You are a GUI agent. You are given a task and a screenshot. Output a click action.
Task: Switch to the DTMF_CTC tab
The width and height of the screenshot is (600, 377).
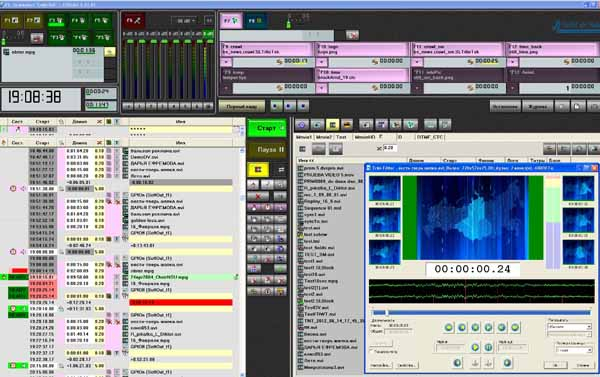click(x=430, y=137)
